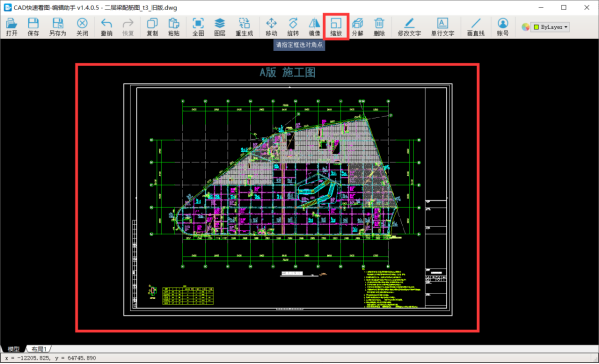
Task: Open the ByLayer color dropdown
Action: (x=551, y=27)
